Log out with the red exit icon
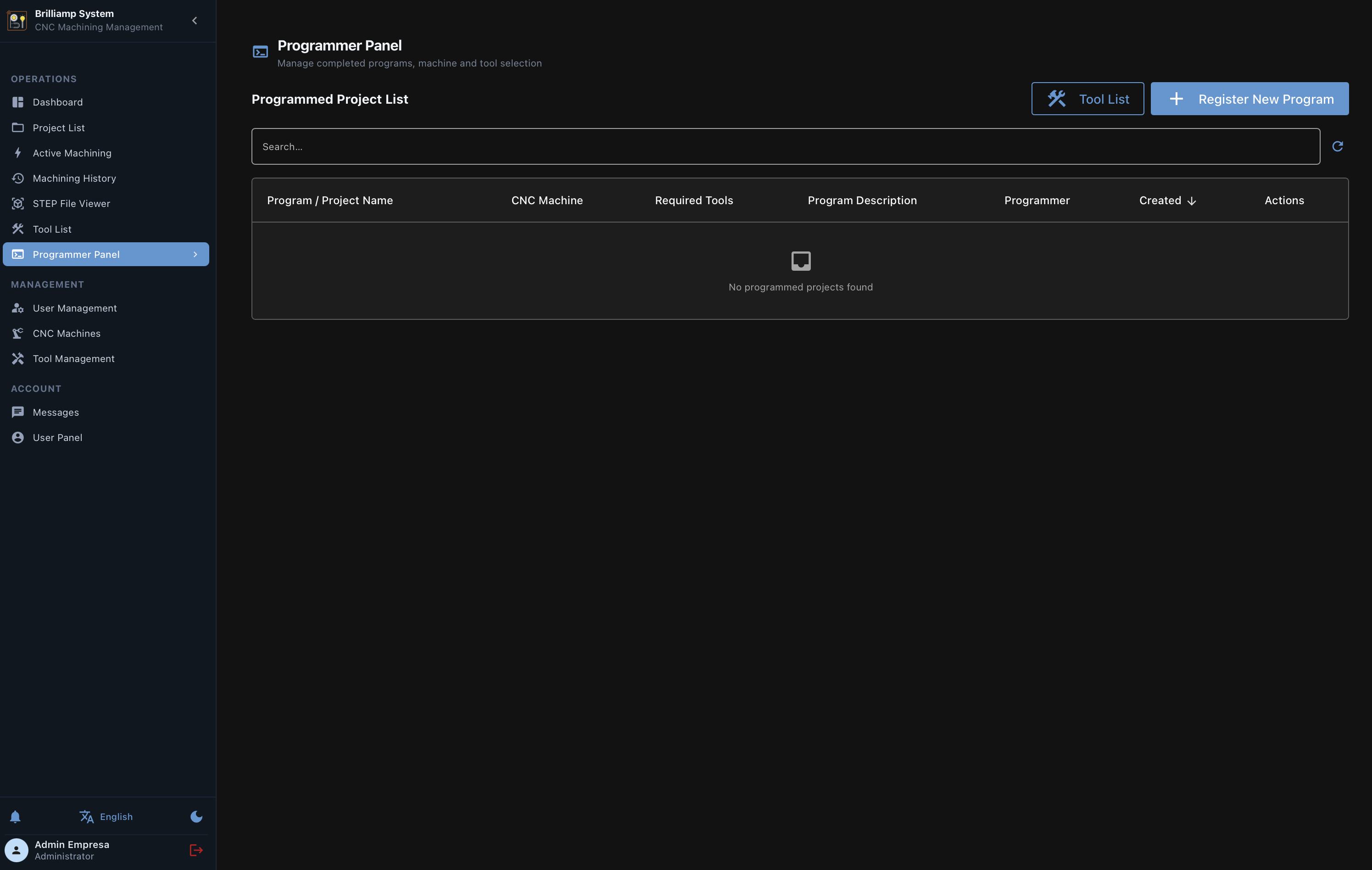Viewport: 1372px width, 870px height. click(x=196, y=850)
